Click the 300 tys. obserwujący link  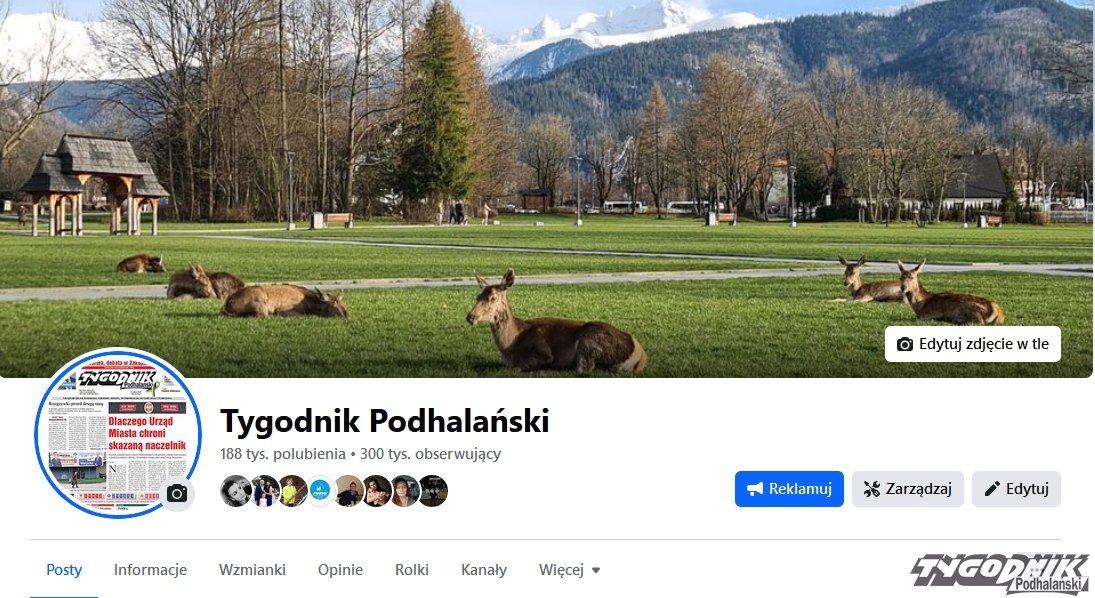[430, 454]
